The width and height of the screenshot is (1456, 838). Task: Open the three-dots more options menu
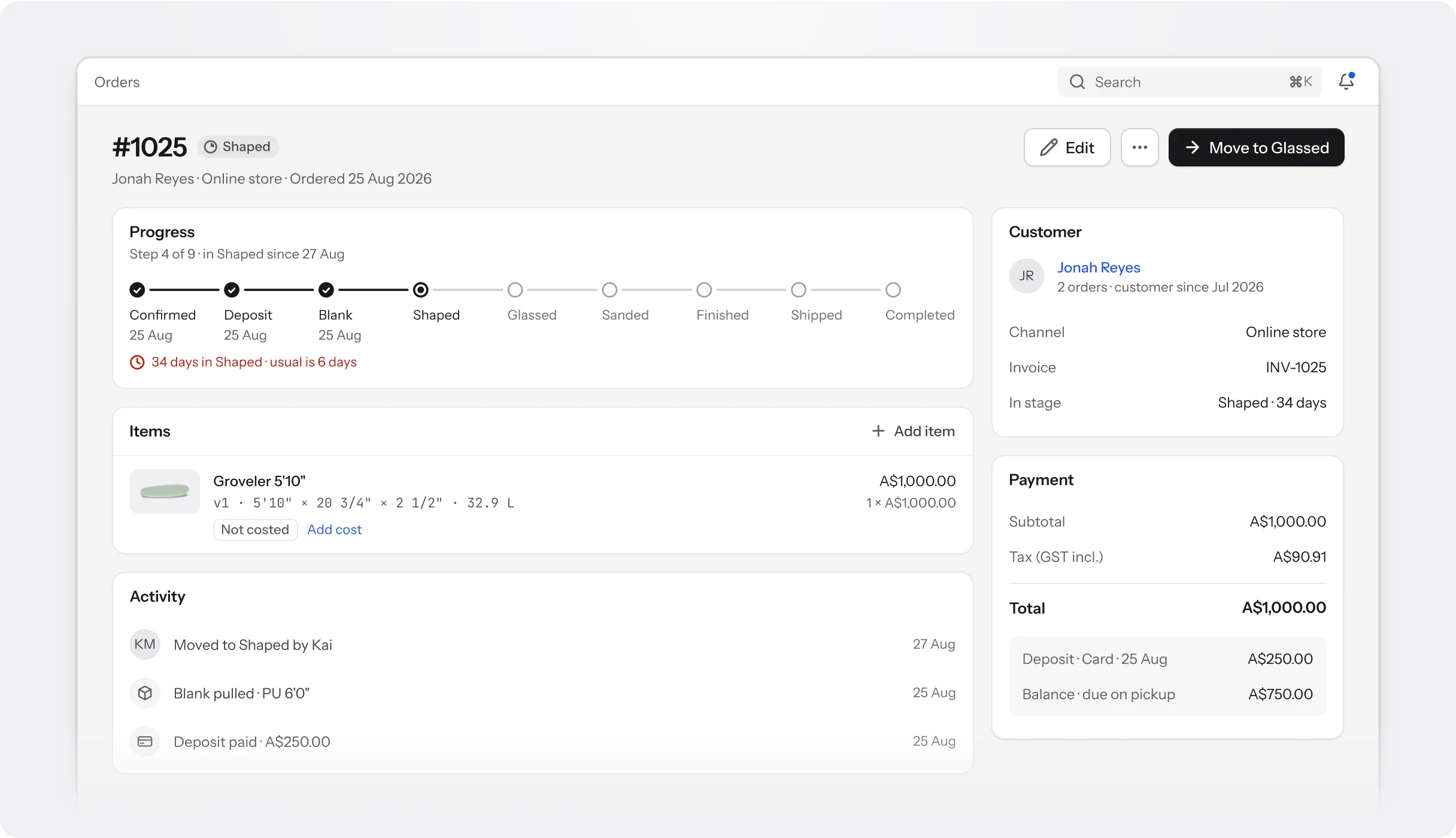click(1139, 147)
